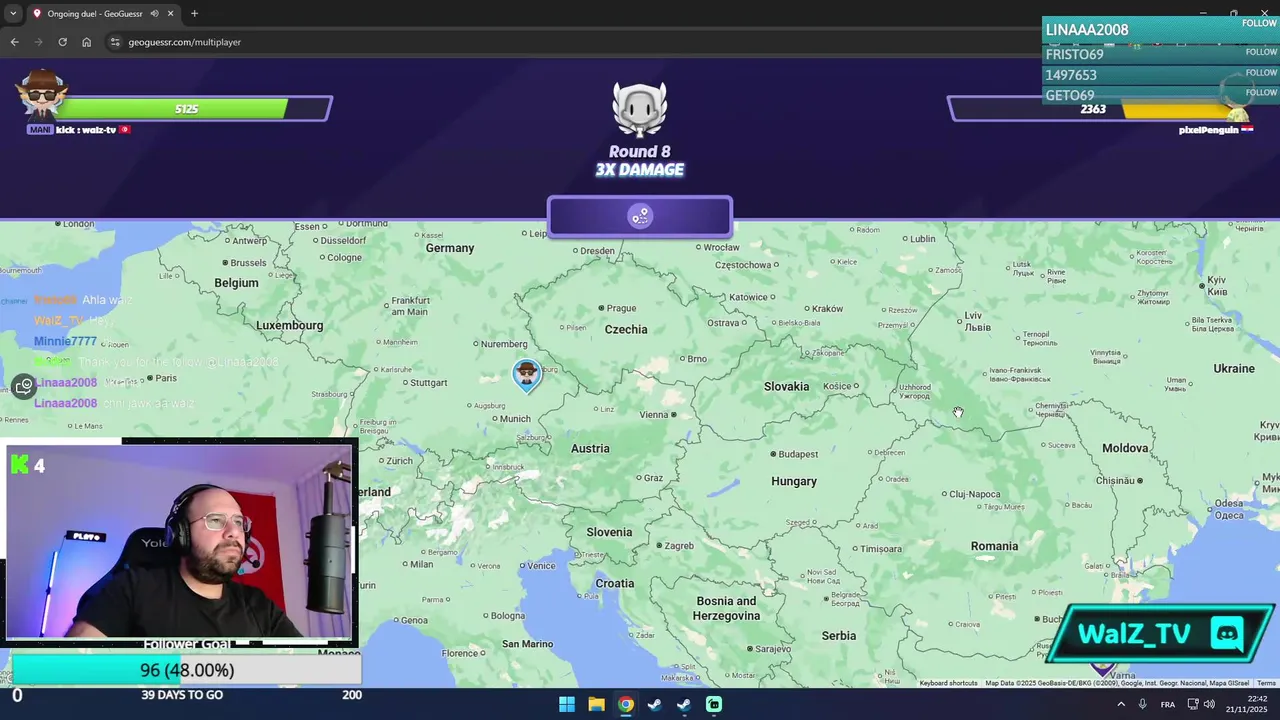Select the Ongoing duel - GeoGuessr tab
This screenshot has width=1280, height=720.
point(103,14)
